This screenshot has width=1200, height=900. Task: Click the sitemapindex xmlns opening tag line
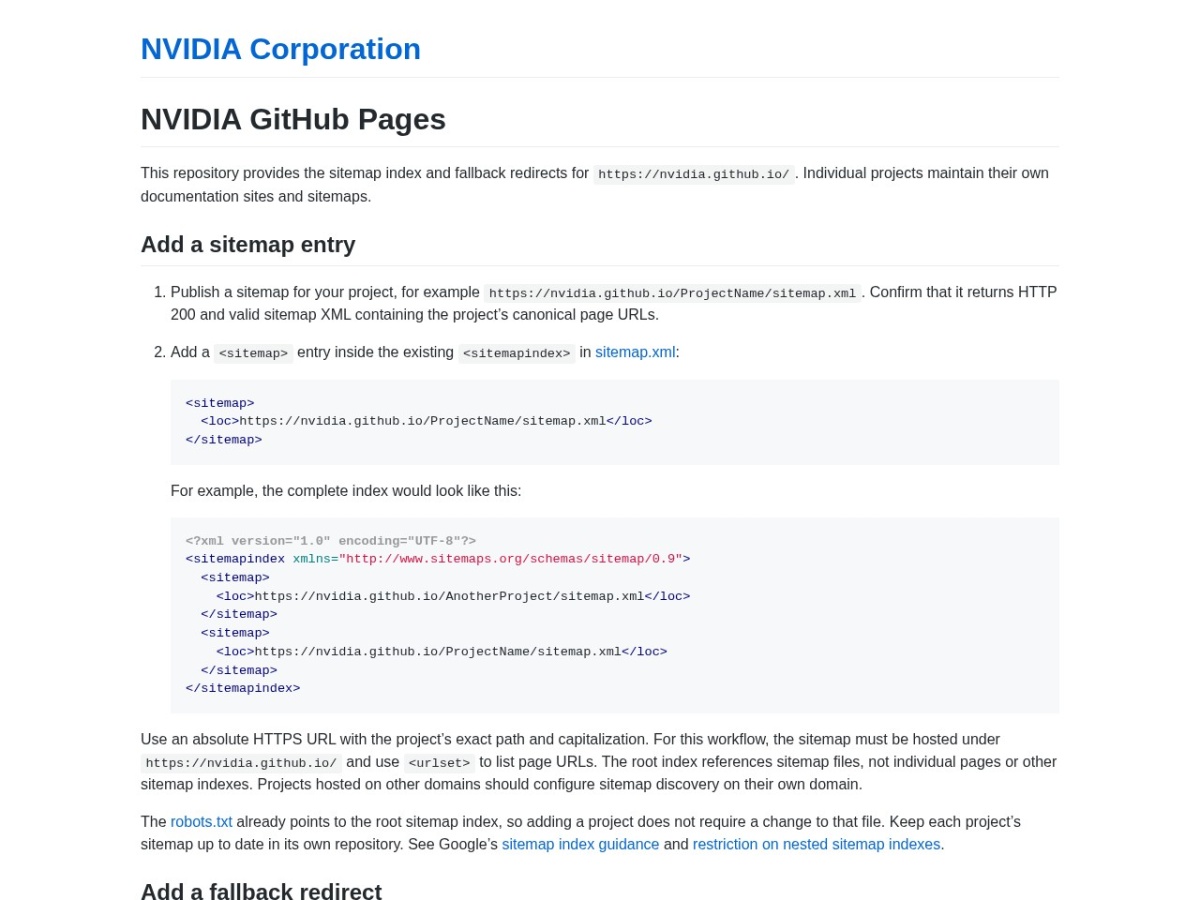[438, 559]
